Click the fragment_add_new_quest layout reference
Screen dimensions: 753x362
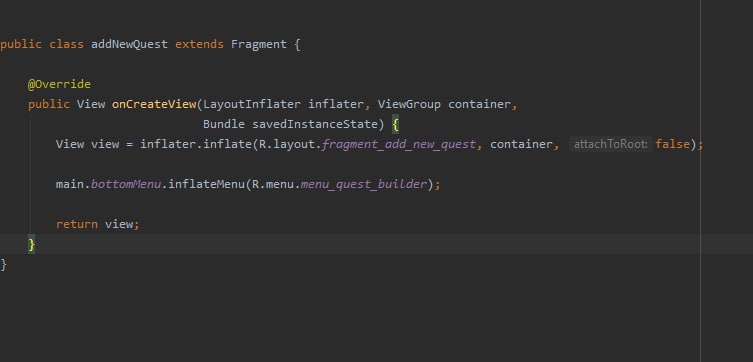[x=399, y=145]
